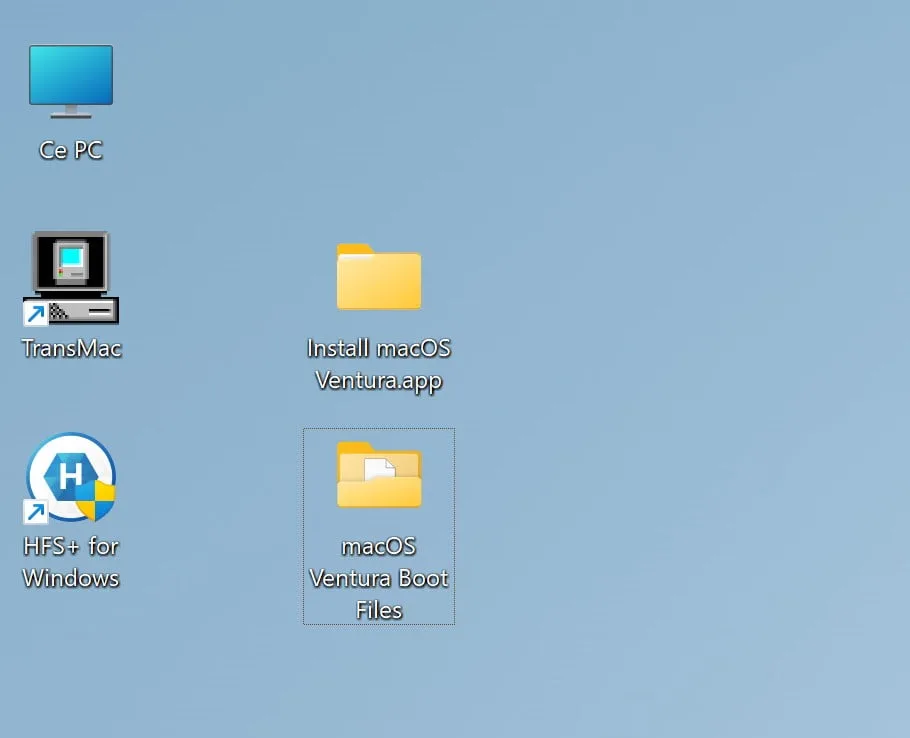Click the TransMac label text
Image resolution: width=910 pixels, height=738 pixels.
pyautogui.click(x=70, y=348)
